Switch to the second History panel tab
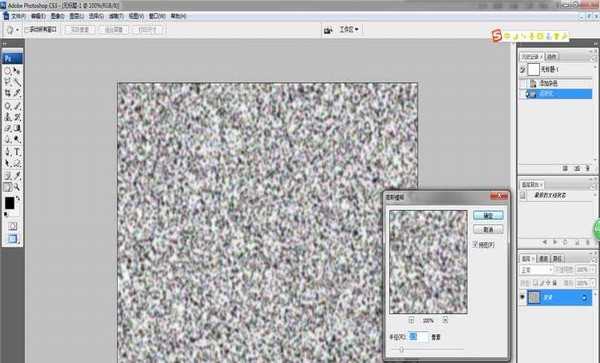The height and width of the screenshot is (363, 600). point(551,57)
